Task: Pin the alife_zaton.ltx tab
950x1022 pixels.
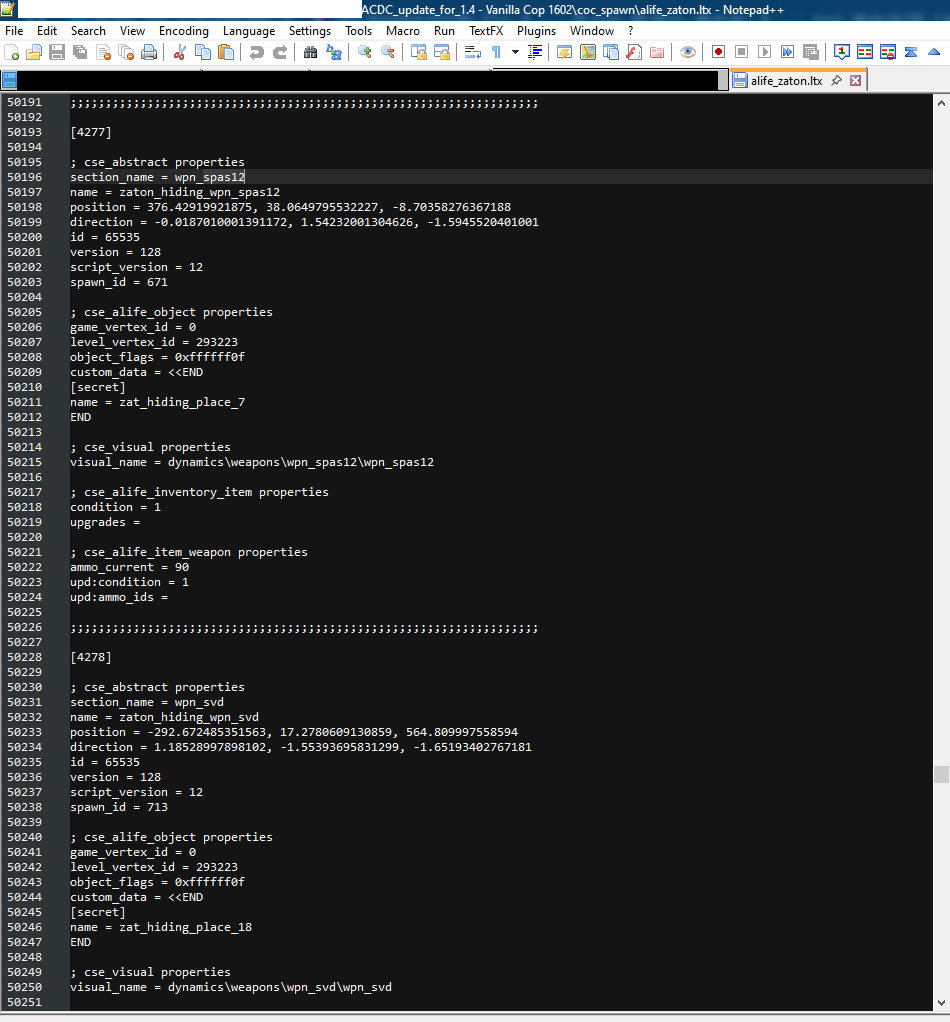Action: [x=837, y=80]
